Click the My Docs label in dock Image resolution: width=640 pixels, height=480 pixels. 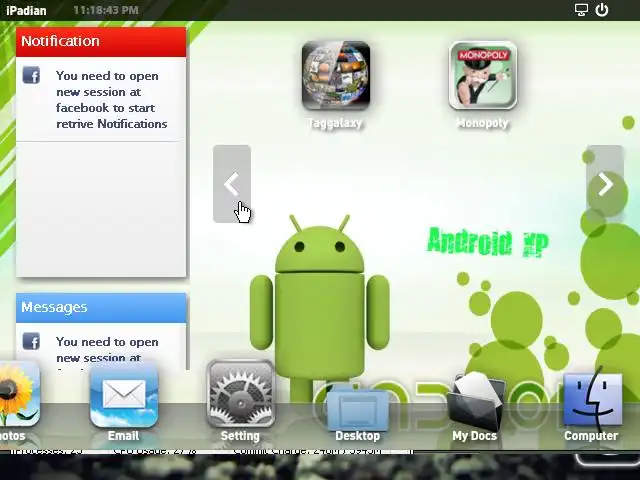pyautogui.click(x=474, y=436)
